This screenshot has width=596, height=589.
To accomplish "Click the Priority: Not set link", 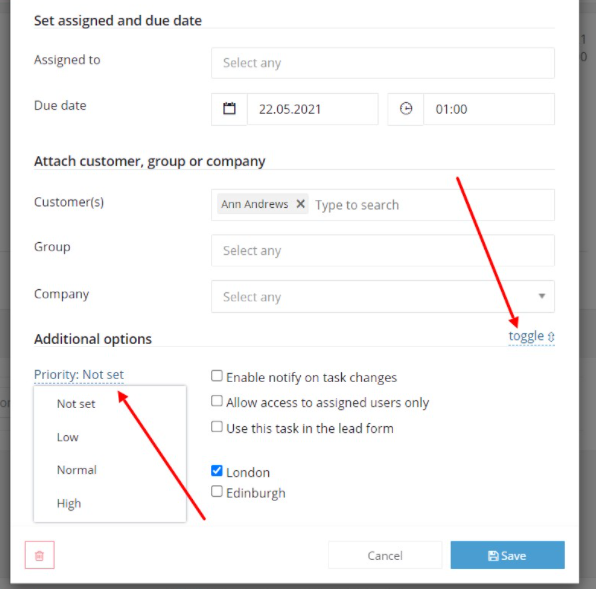I will [x=79, y=375].
